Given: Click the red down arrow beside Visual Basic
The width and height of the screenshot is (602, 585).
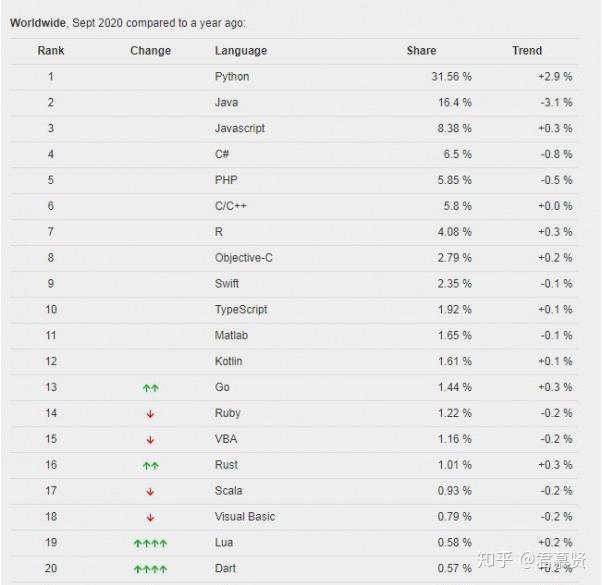Looking at the screenshot, I should 150,517.
